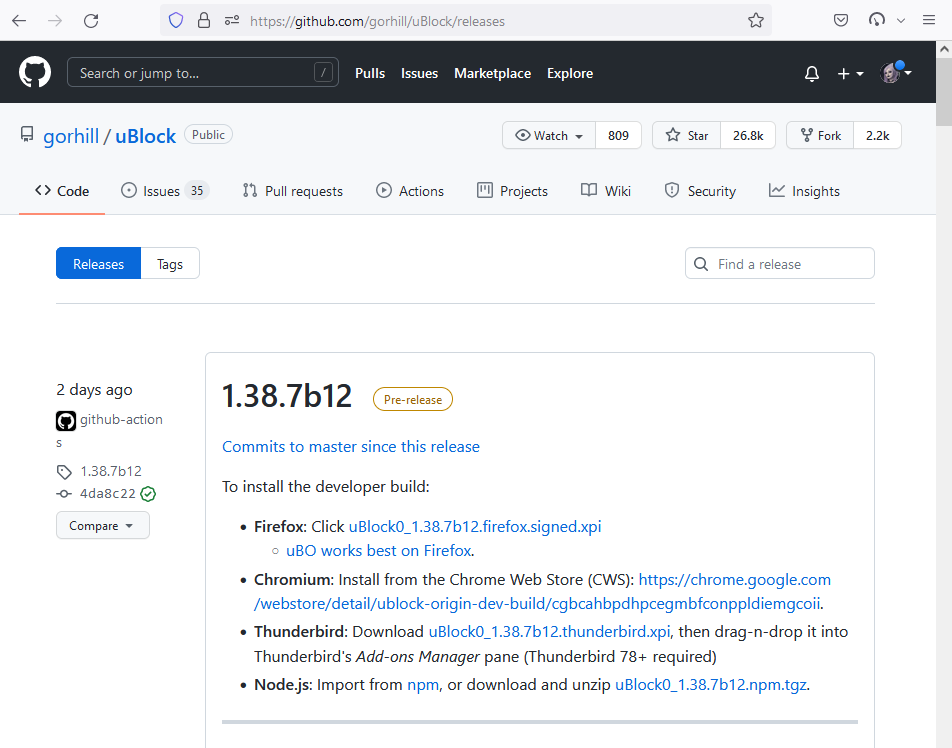Open the Chrome Web Store dev build link
This screenshot has width=952, height=748.
[x=542, y=591]
